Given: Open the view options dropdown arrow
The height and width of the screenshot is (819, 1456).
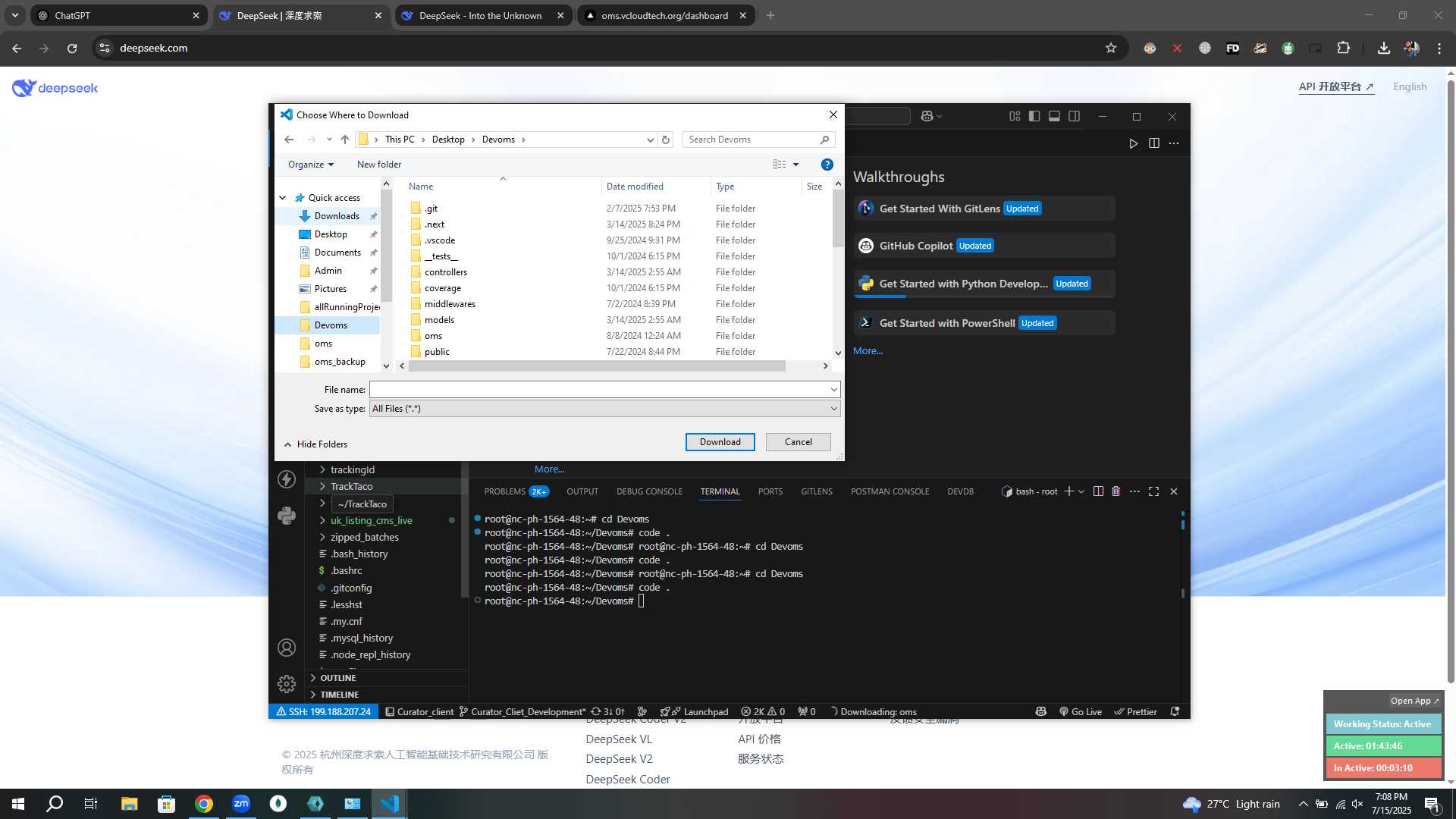Looking at the screenshot, I should pos(795,165).
